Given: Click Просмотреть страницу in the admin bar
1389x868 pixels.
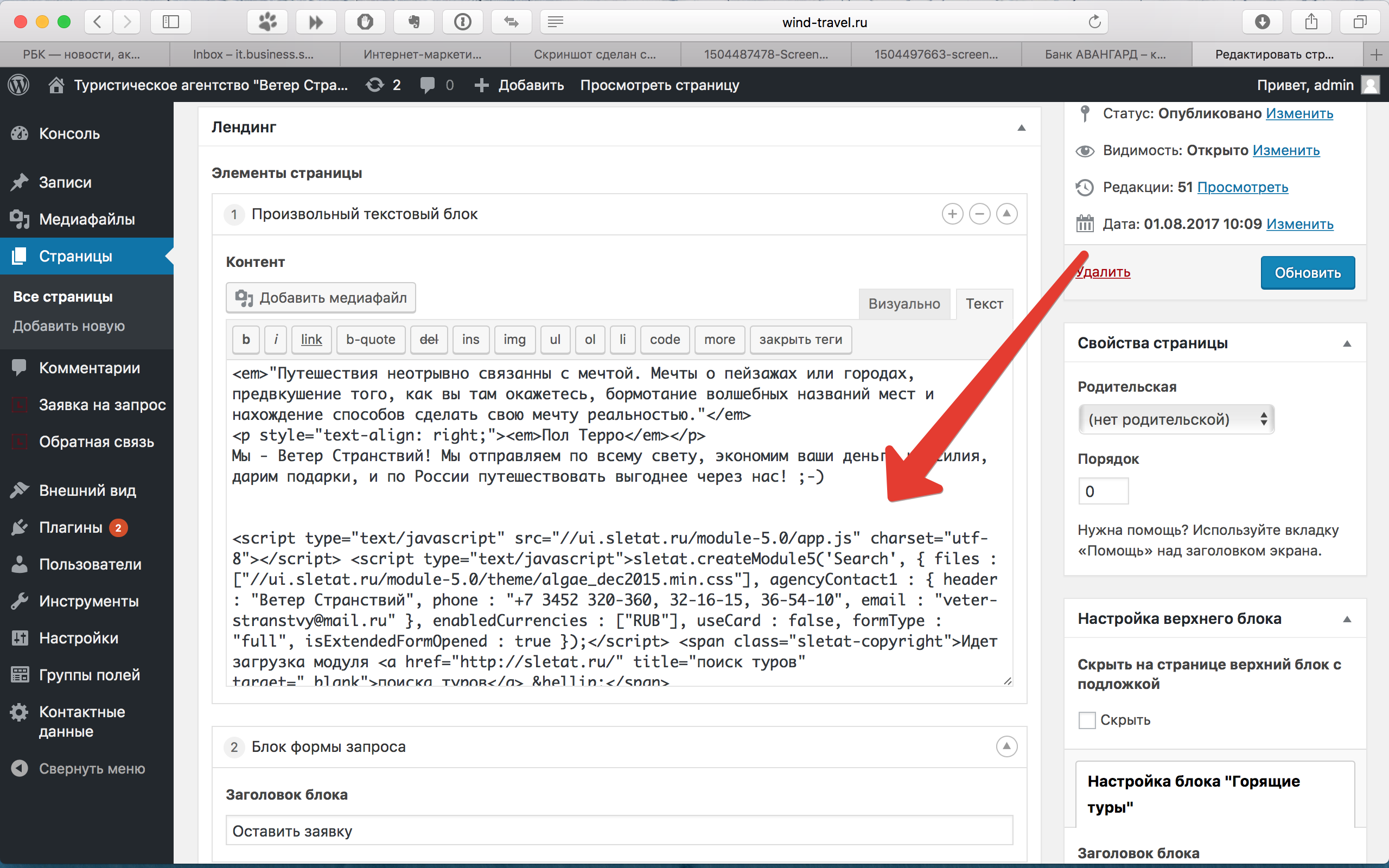Looking at the screenshot, I should pos(659,85).
